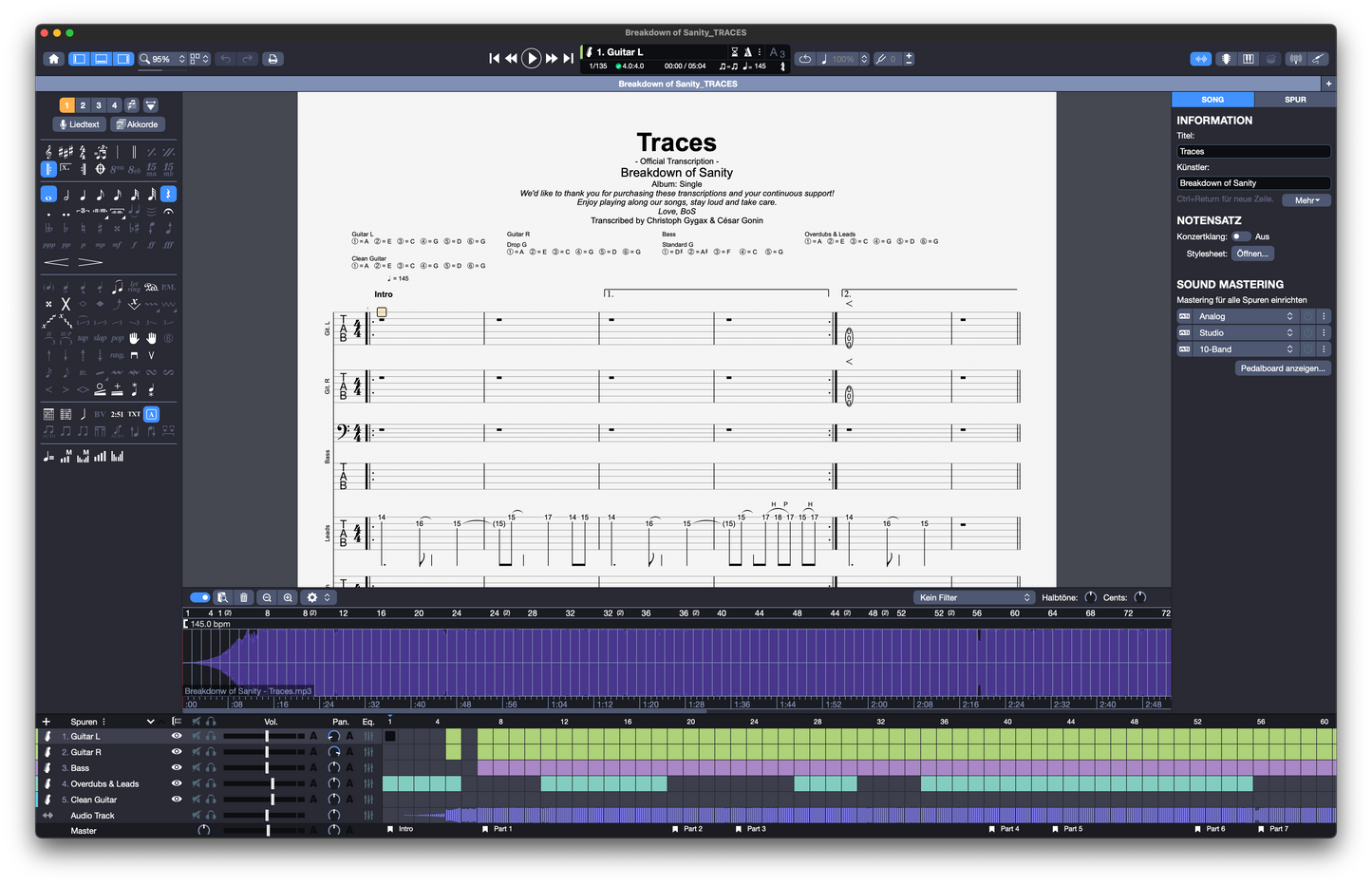The width and height of the screenshot is (1372, 885).
Task: Start playback with the play button
Action: 532,59
